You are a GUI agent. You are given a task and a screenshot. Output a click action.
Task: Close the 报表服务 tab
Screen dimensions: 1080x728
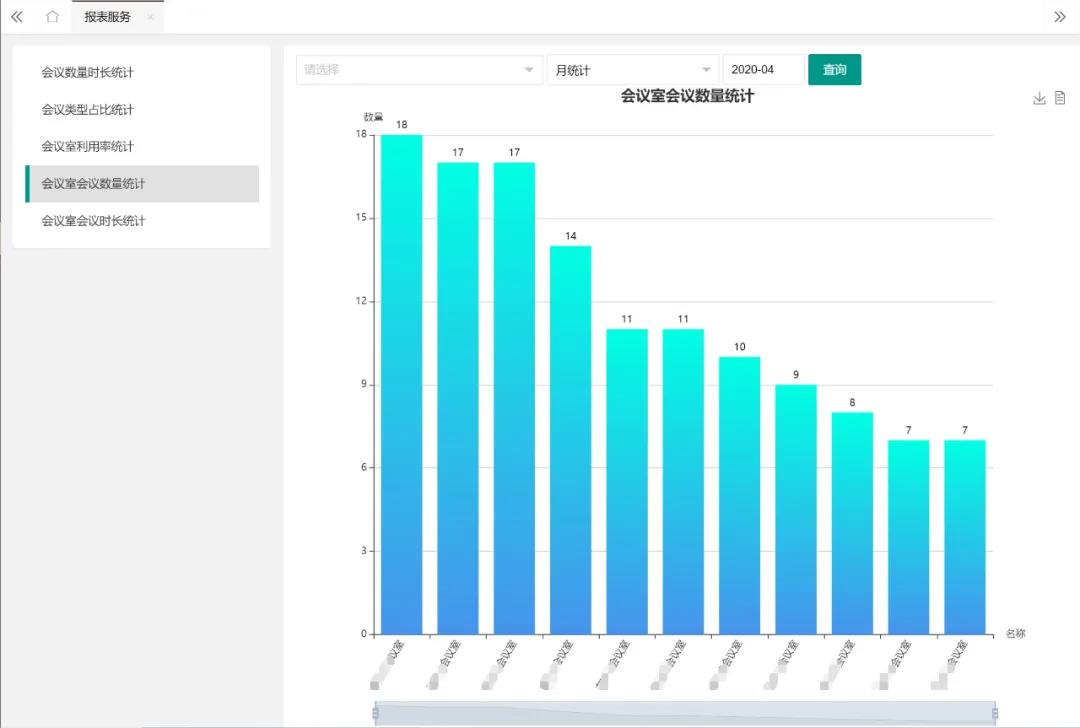[150, 17]
